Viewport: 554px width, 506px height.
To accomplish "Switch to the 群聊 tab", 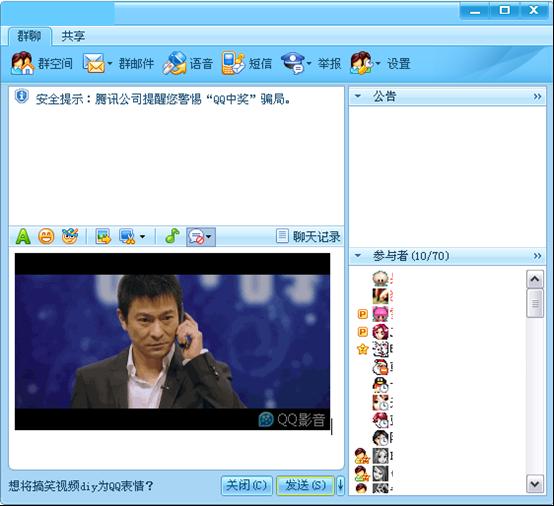I will click(x=30, y=36).
